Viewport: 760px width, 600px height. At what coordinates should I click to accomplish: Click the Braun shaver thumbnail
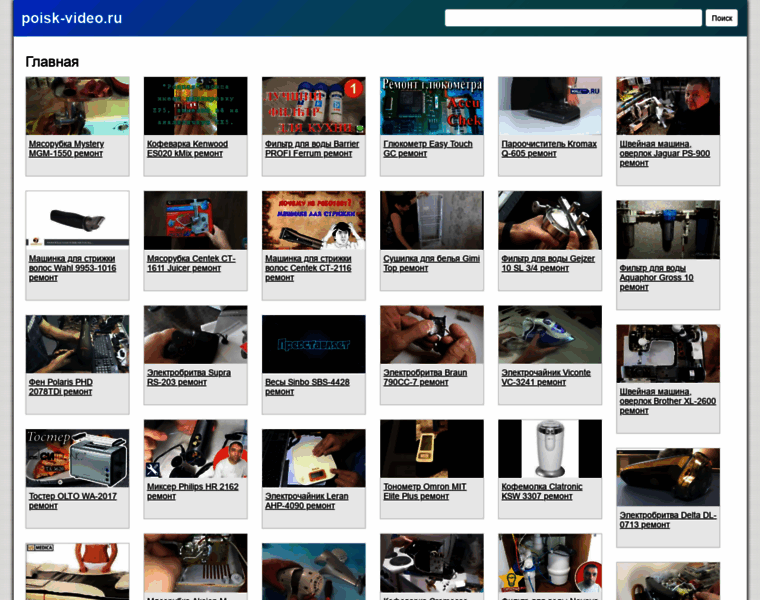(x=432, y=335)
